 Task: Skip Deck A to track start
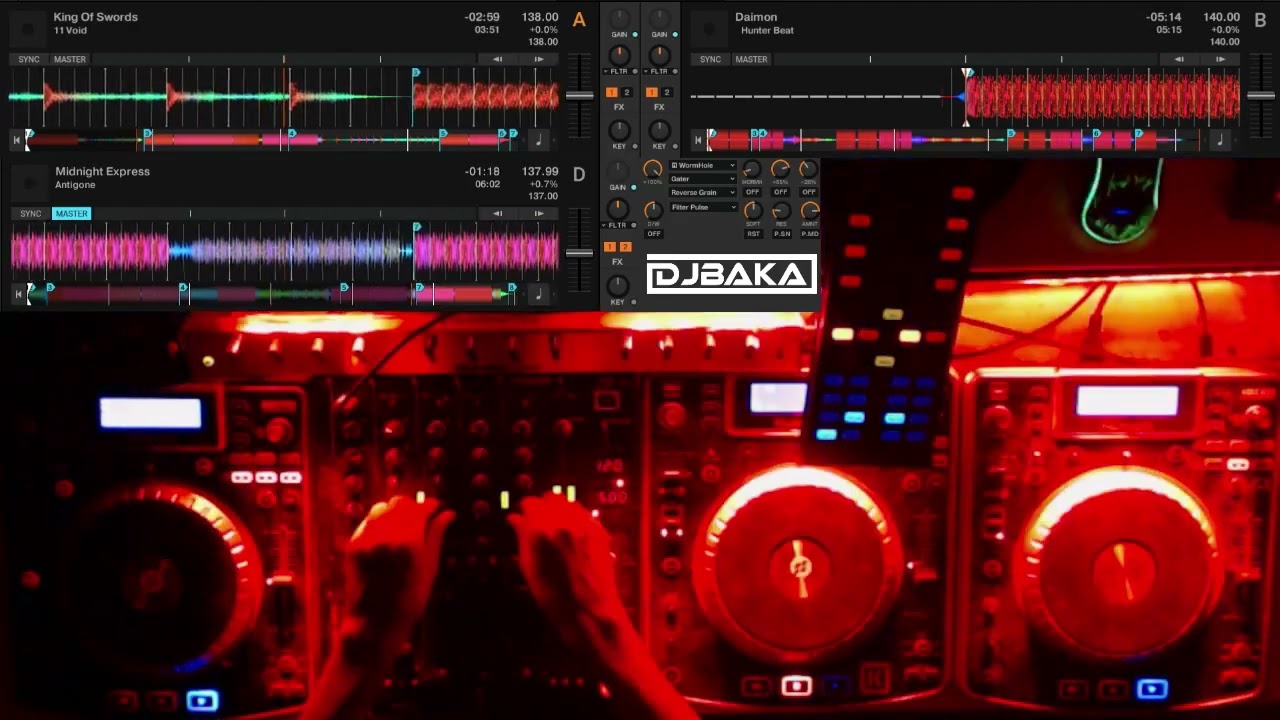click(16, 140)
